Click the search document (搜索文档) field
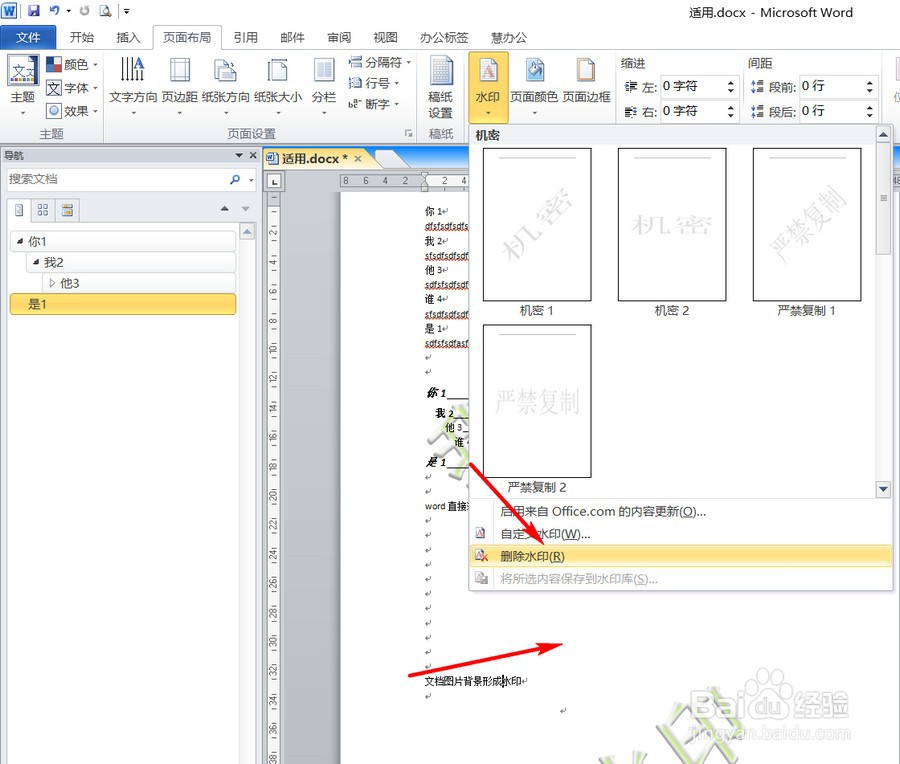 (118, 179)
